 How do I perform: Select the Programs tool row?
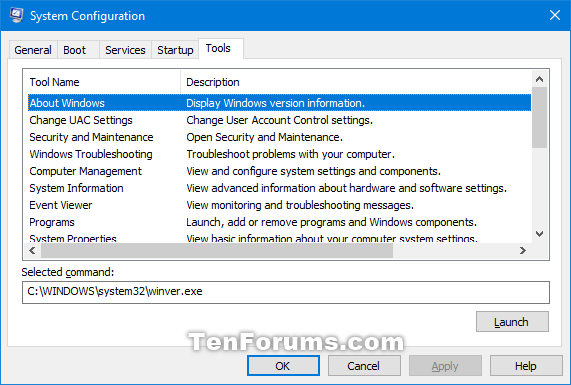pos(279,222)
